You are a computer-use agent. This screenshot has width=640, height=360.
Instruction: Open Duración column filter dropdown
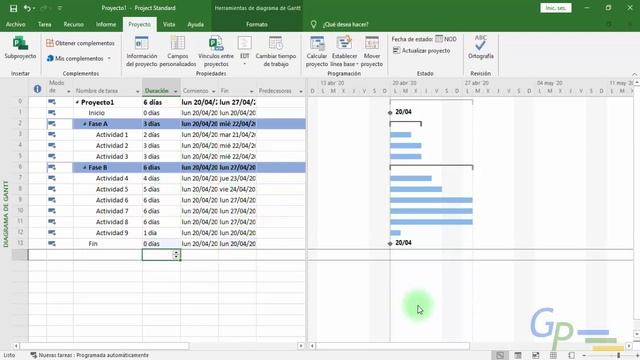176,91
